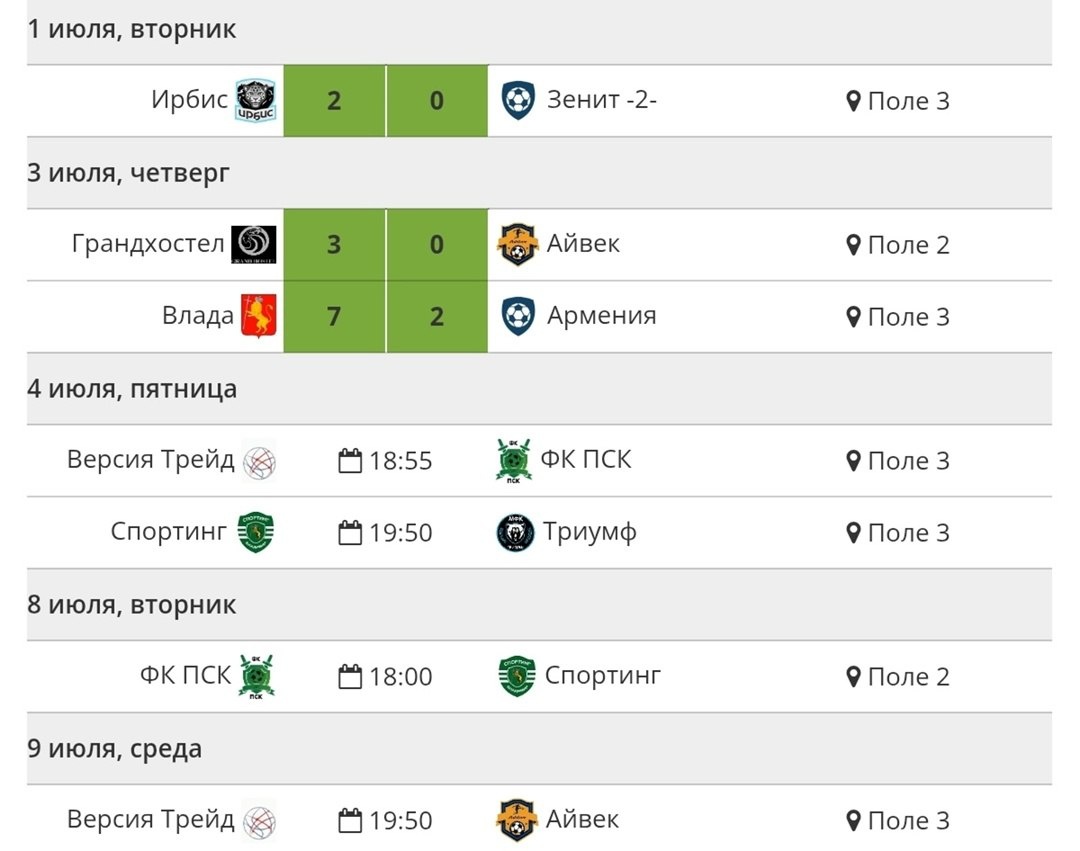Screen dimensions: 1080x851
Task: Click the Влада red crest
Action: (x=258, y=316)
